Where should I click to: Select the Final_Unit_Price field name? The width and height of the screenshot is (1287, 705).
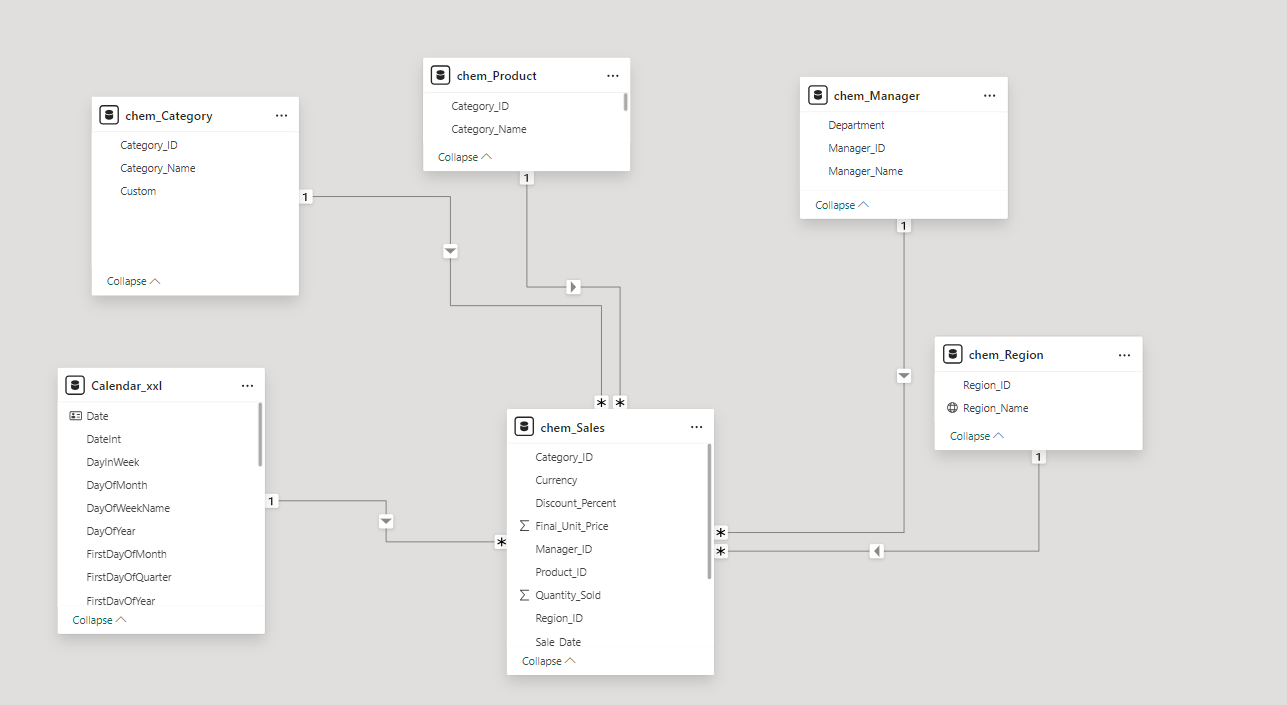pyautogui.click(x=572, y=526)
